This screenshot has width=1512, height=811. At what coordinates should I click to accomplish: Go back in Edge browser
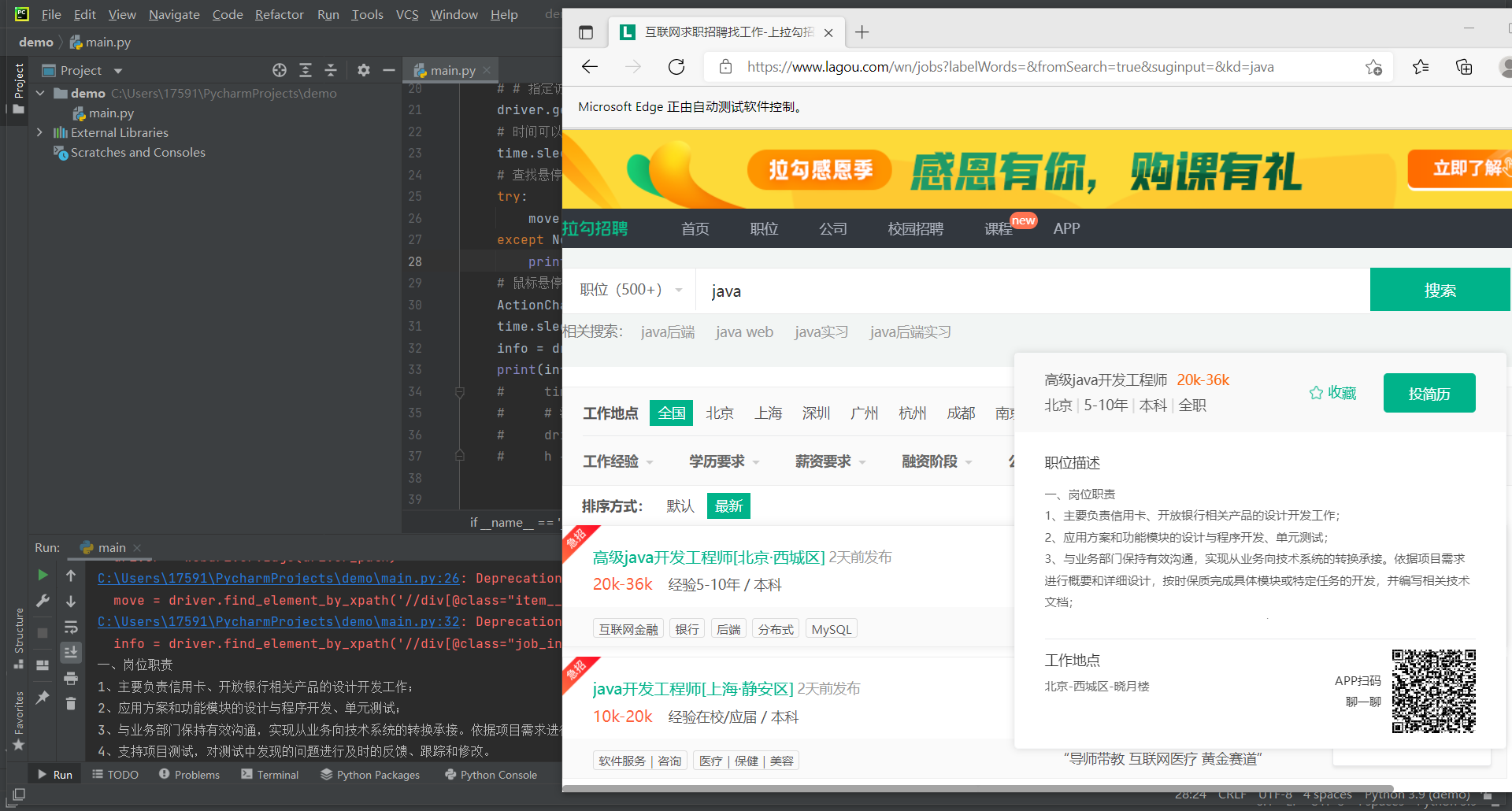pos(590,67)
